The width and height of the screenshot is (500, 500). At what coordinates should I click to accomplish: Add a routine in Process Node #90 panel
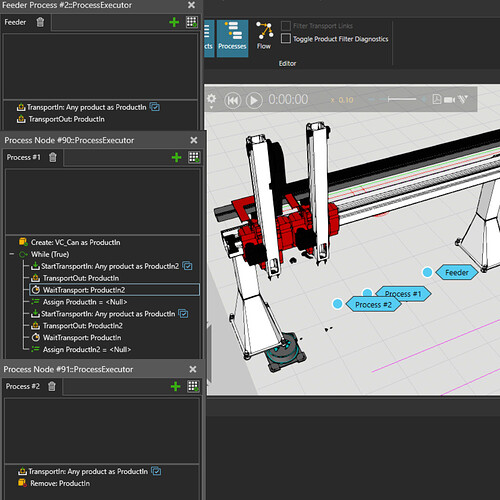click(x=176, y=157)
